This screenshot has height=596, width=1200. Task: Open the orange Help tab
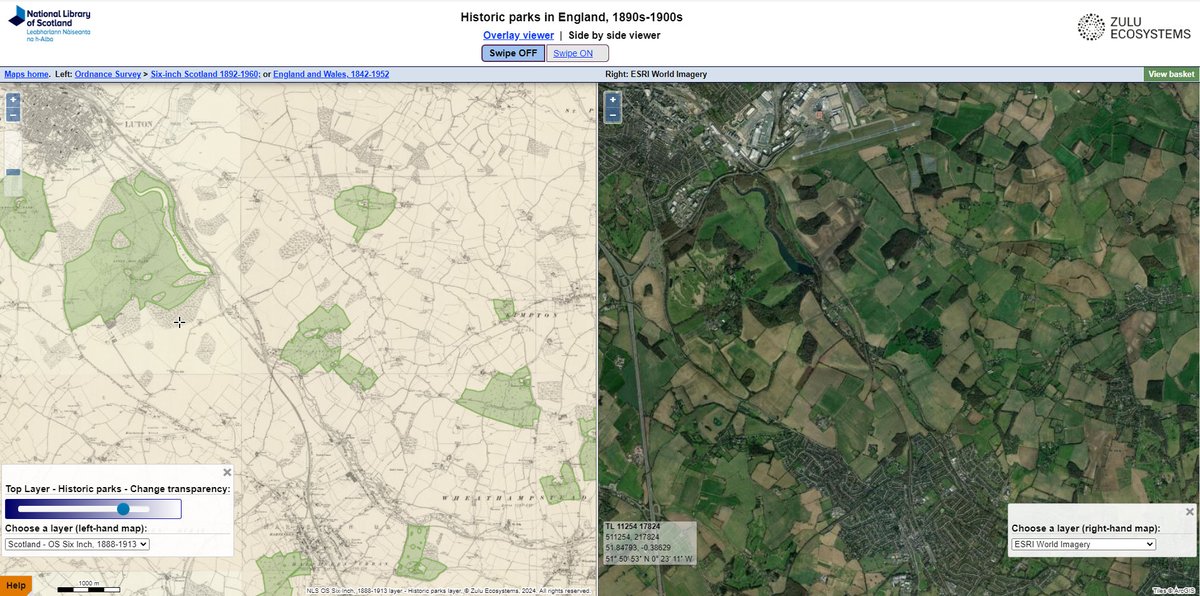pyautogui.click(x=15, y=584)
